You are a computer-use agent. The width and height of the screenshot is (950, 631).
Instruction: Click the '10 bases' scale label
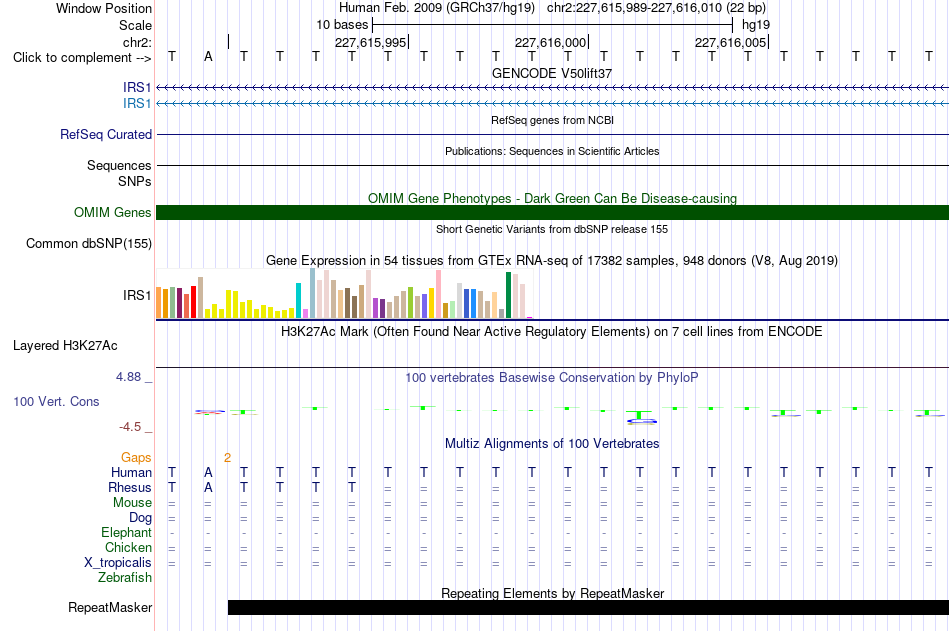click(x=342, y=25)
